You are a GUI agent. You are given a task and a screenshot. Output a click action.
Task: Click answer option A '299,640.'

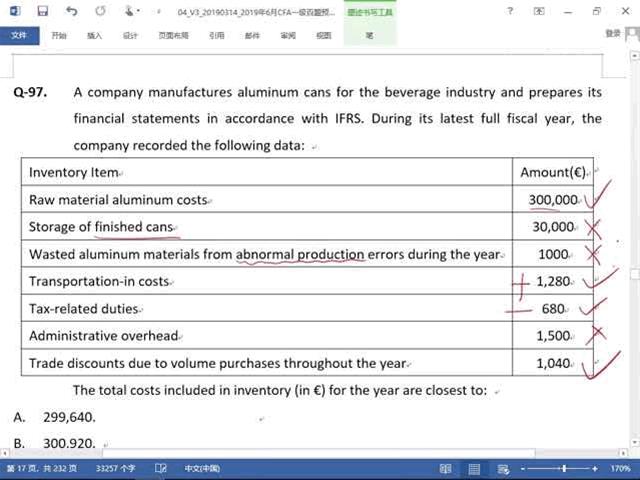tap(69, 417)
